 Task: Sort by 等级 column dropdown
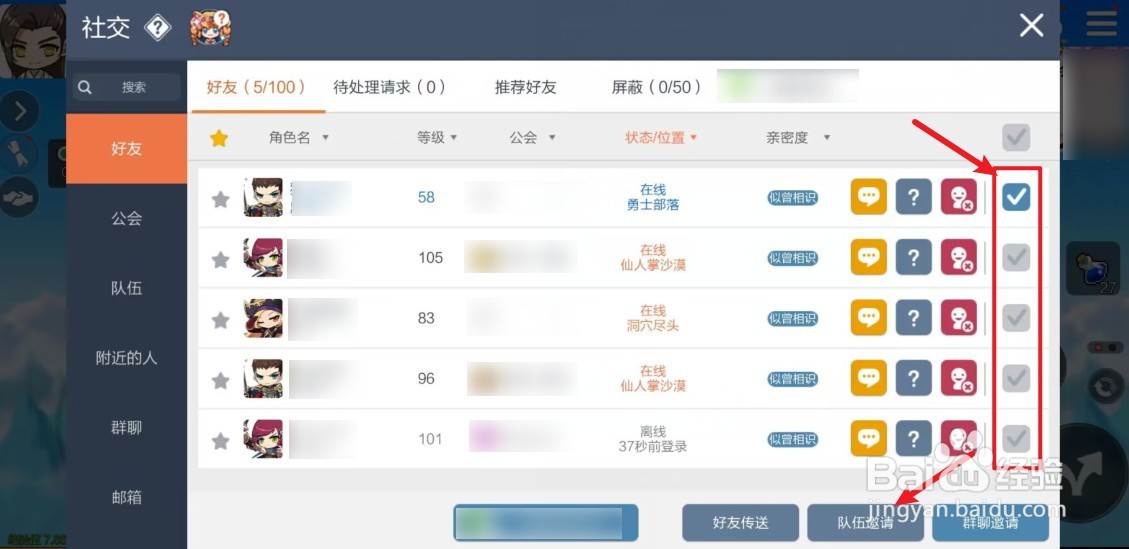tap(437, 138)
